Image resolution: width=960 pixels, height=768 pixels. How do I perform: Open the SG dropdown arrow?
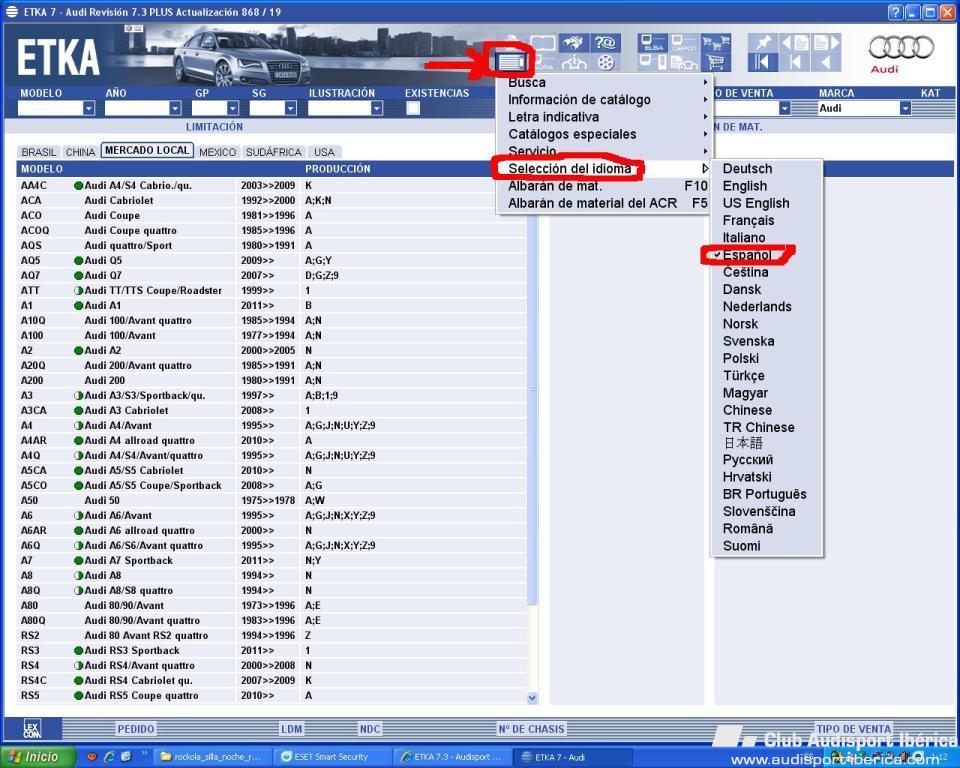pos(290,108)
